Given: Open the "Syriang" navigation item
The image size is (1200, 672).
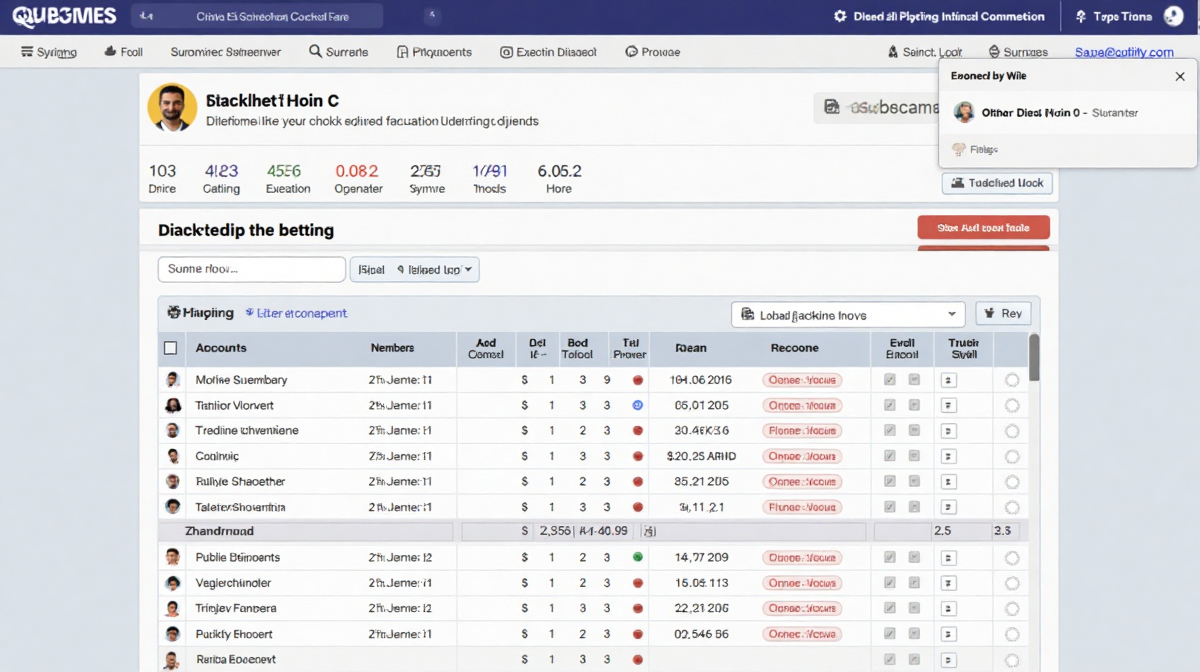Looking at the screenshot, I should (48, 52).
